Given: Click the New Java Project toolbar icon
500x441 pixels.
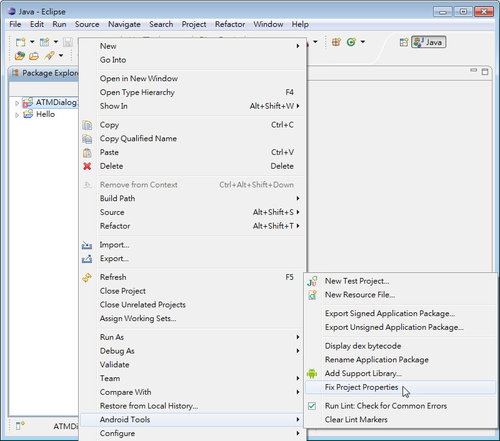Looking at the screenshot, I should 44,42.
